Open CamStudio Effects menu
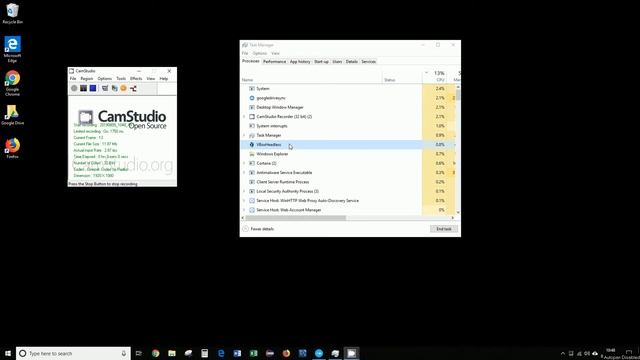Screen dimensions: 640x360 [x=136, y=79]
